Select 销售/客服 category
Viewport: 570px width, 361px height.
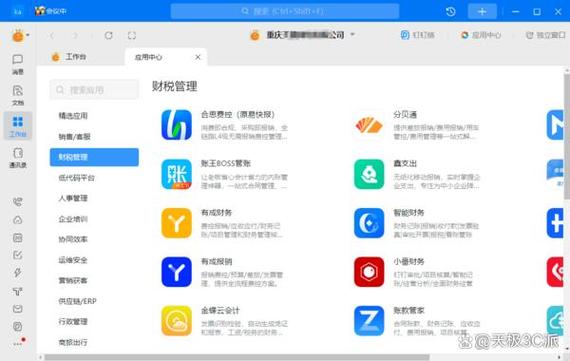pyautogui.click(x=75, y=137)
